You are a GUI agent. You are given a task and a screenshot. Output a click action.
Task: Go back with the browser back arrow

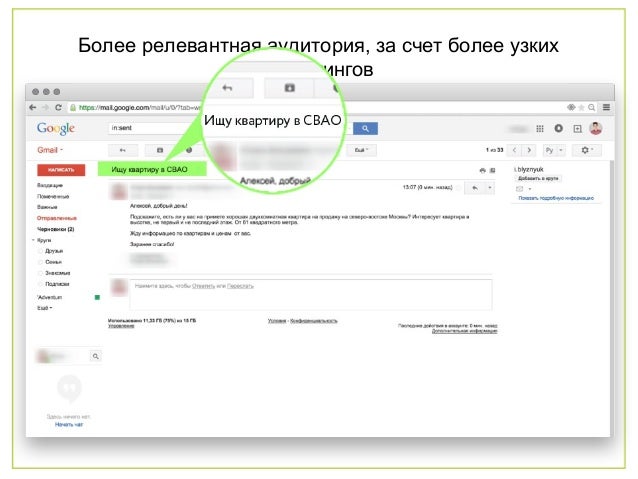click(x=33, y=107)
